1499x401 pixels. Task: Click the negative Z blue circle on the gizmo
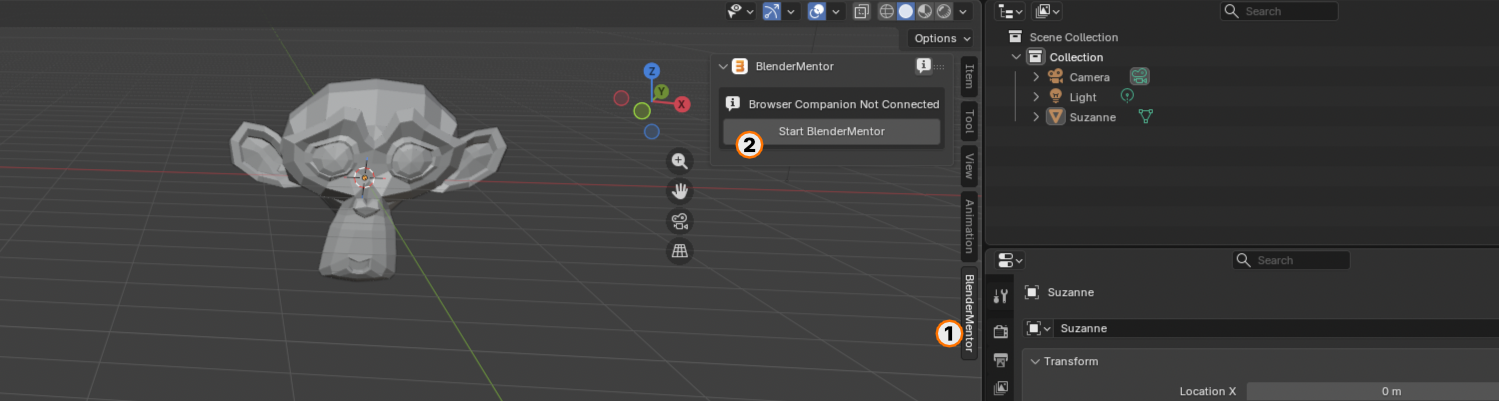click(652, 131)
